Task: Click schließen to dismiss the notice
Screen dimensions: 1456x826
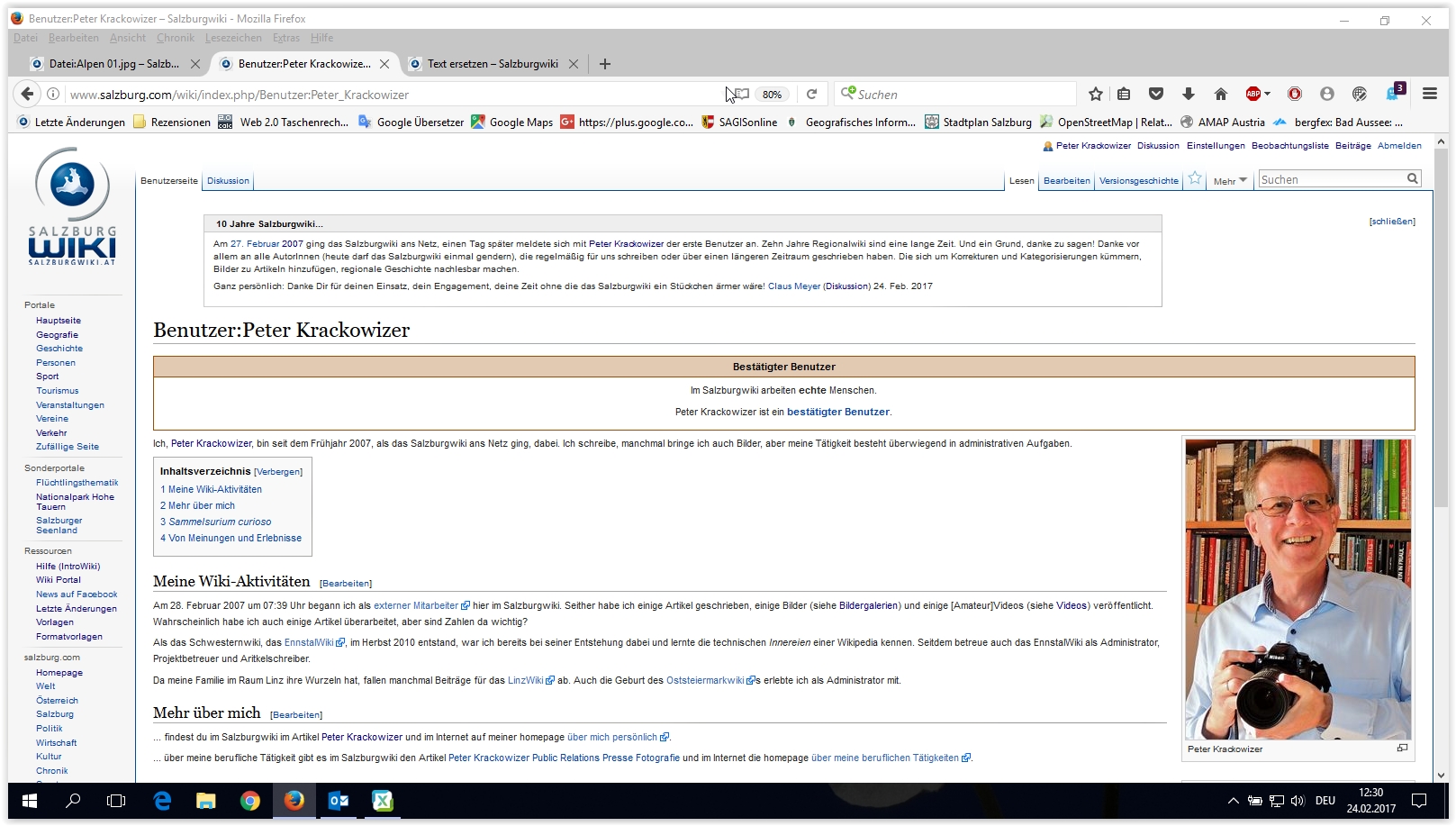Action: tap(1392, 222)
